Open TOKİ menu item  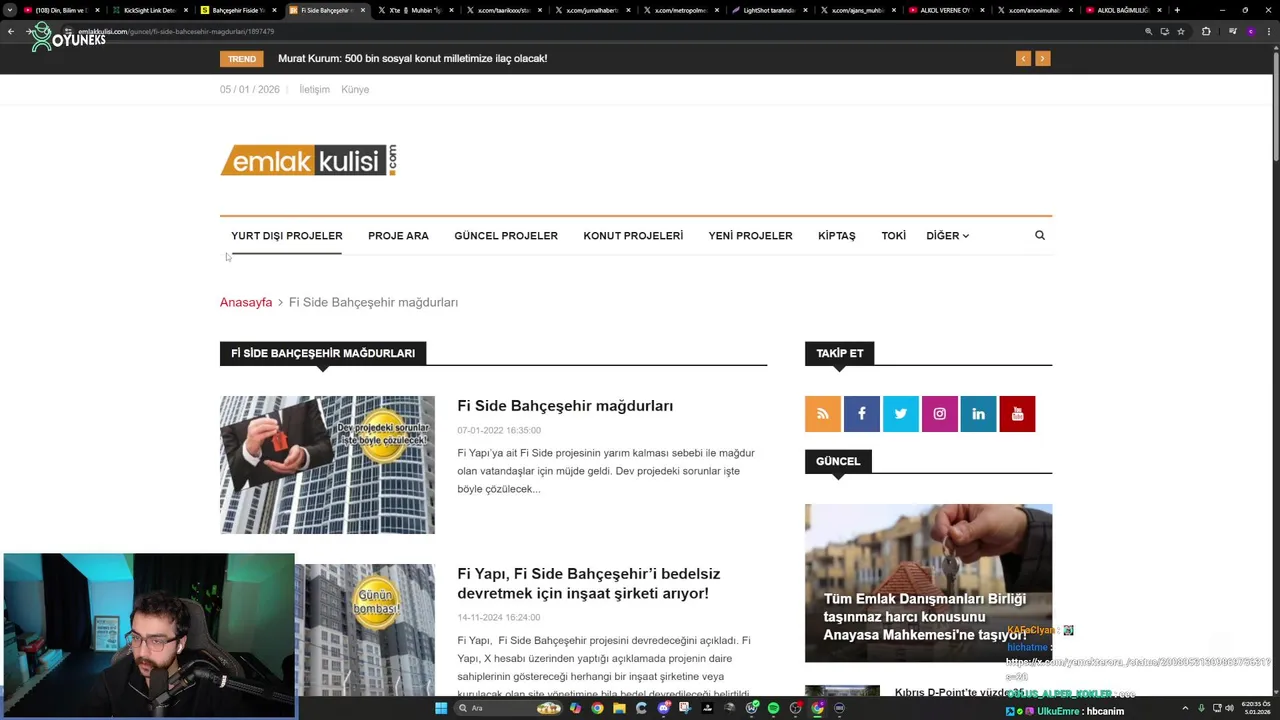click(894, 236)
